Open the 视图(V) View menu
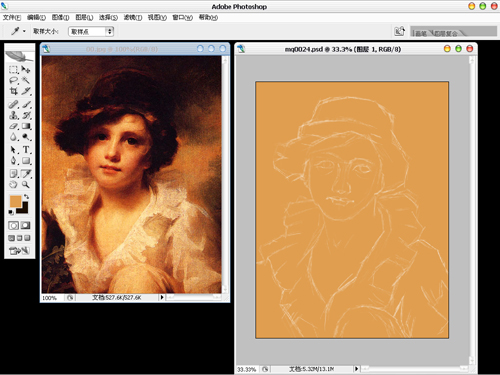Screen dimensions: 500x375 157,17
